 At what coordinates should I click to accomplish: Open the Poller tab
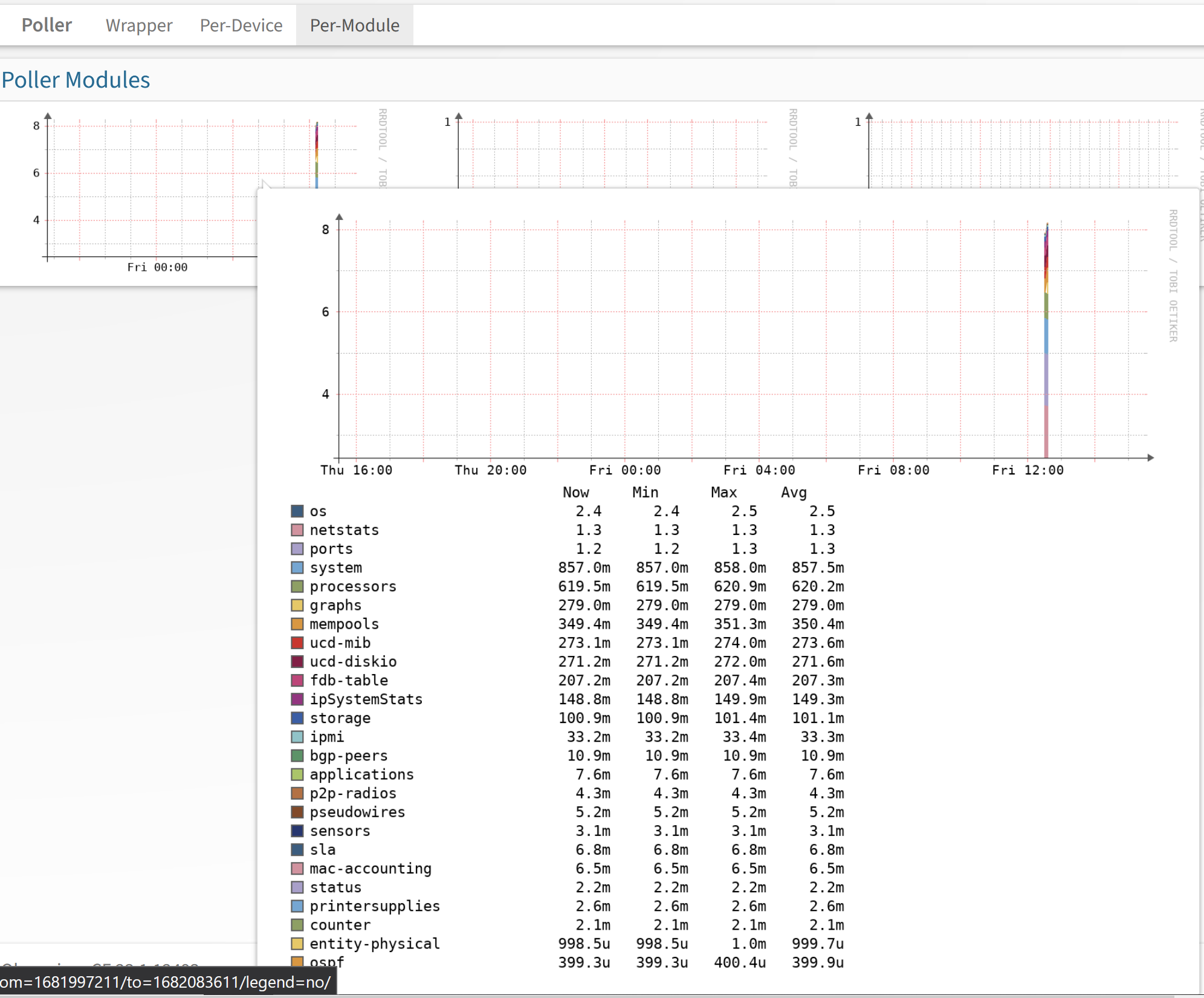[x=47, y=25]
